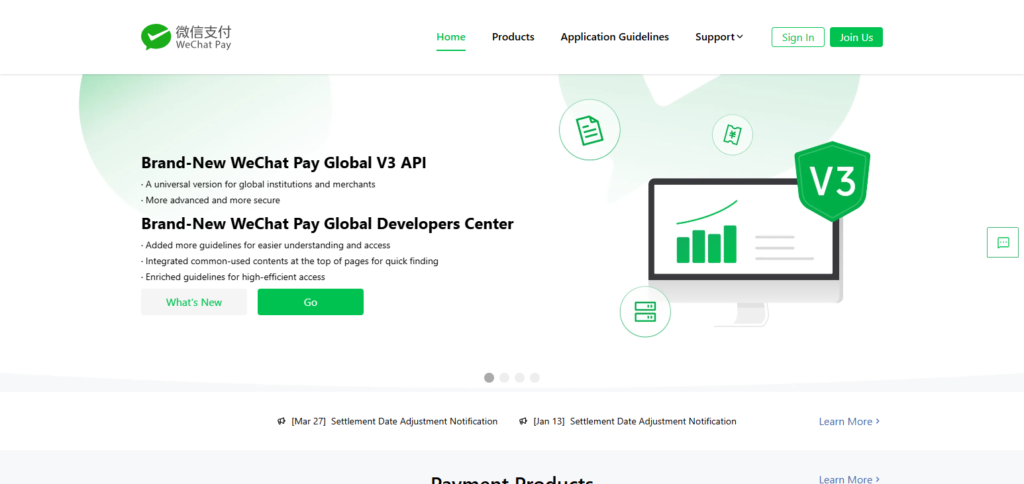Image resolution: width=1024 pixels, height=484 pixels.
Task: Click Learn More beside the notifications
Action: [x=850, y=421]
